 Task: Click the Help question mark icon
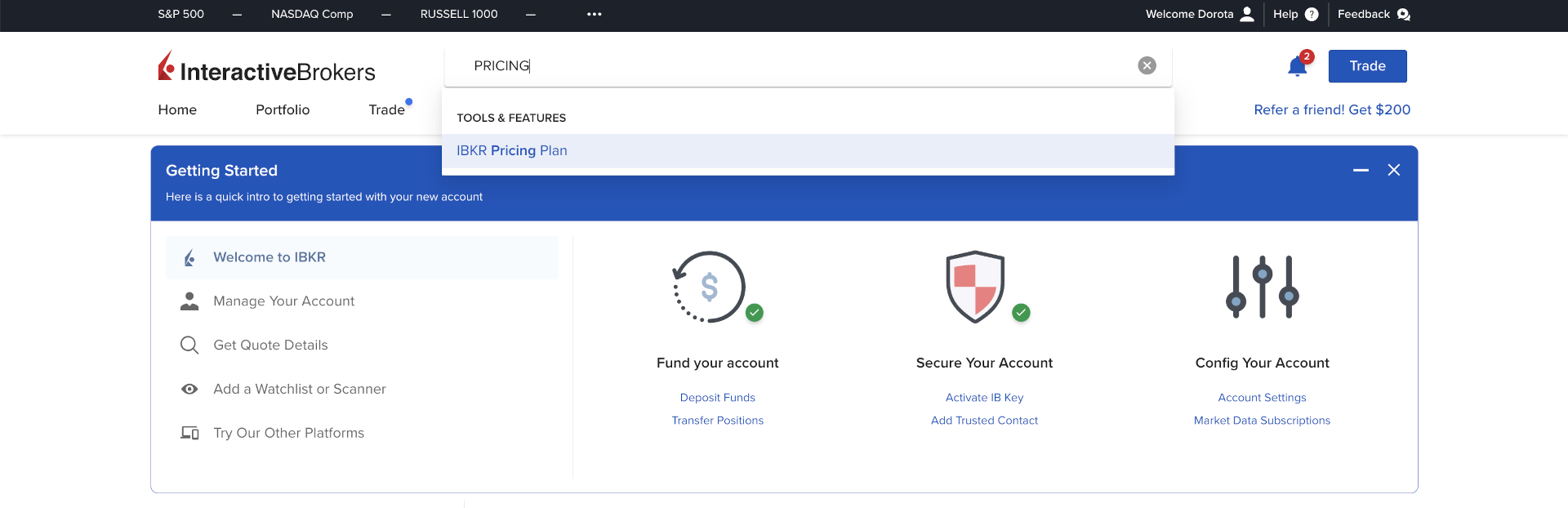click(x=1312, y=14)
